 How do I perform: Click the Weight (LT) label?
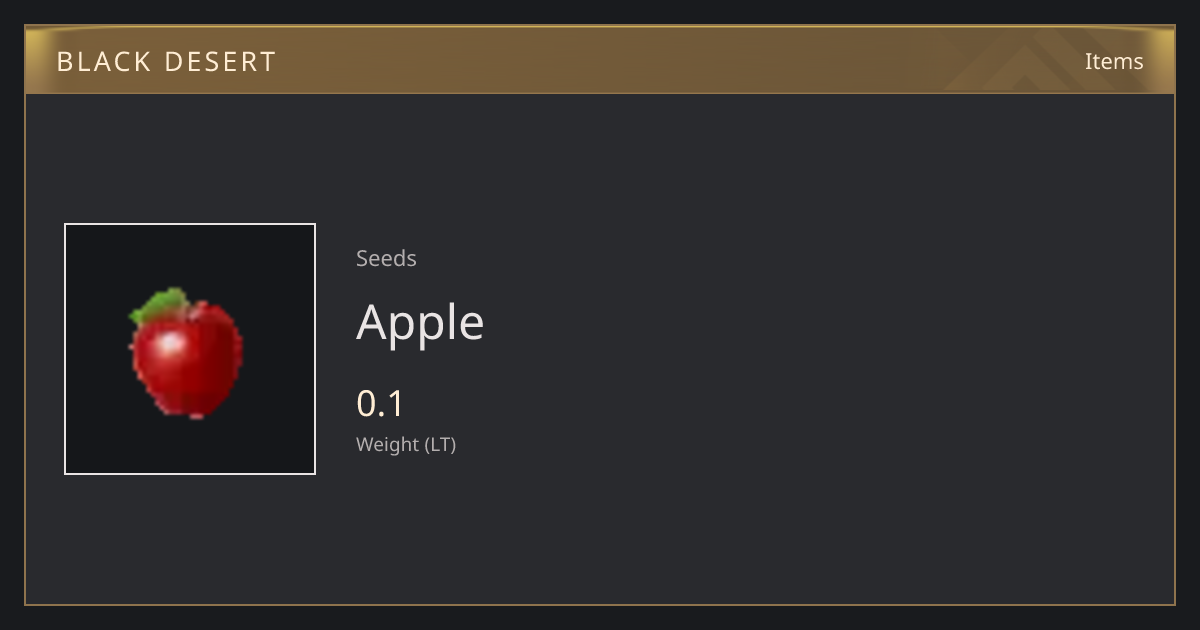point(406,445)
